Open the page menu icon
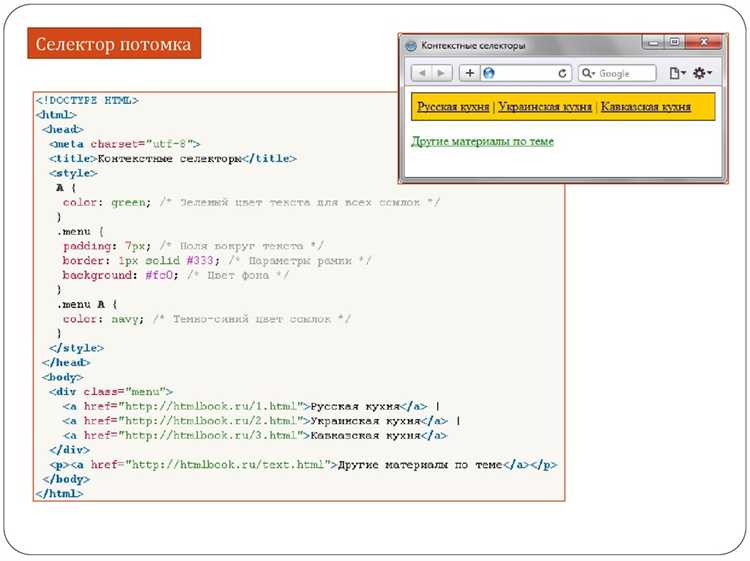 677,73
